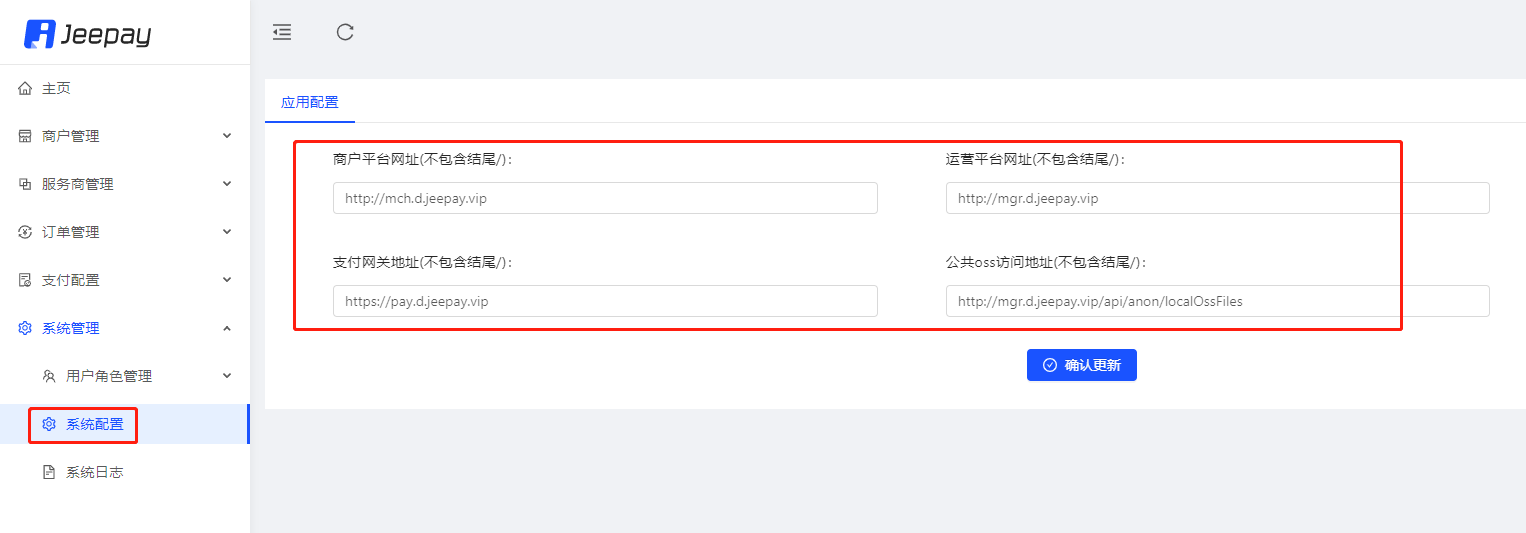Expand the 订单管理 chevron
This screenshot has height=533, width=1526.
(x=227, y=232)
